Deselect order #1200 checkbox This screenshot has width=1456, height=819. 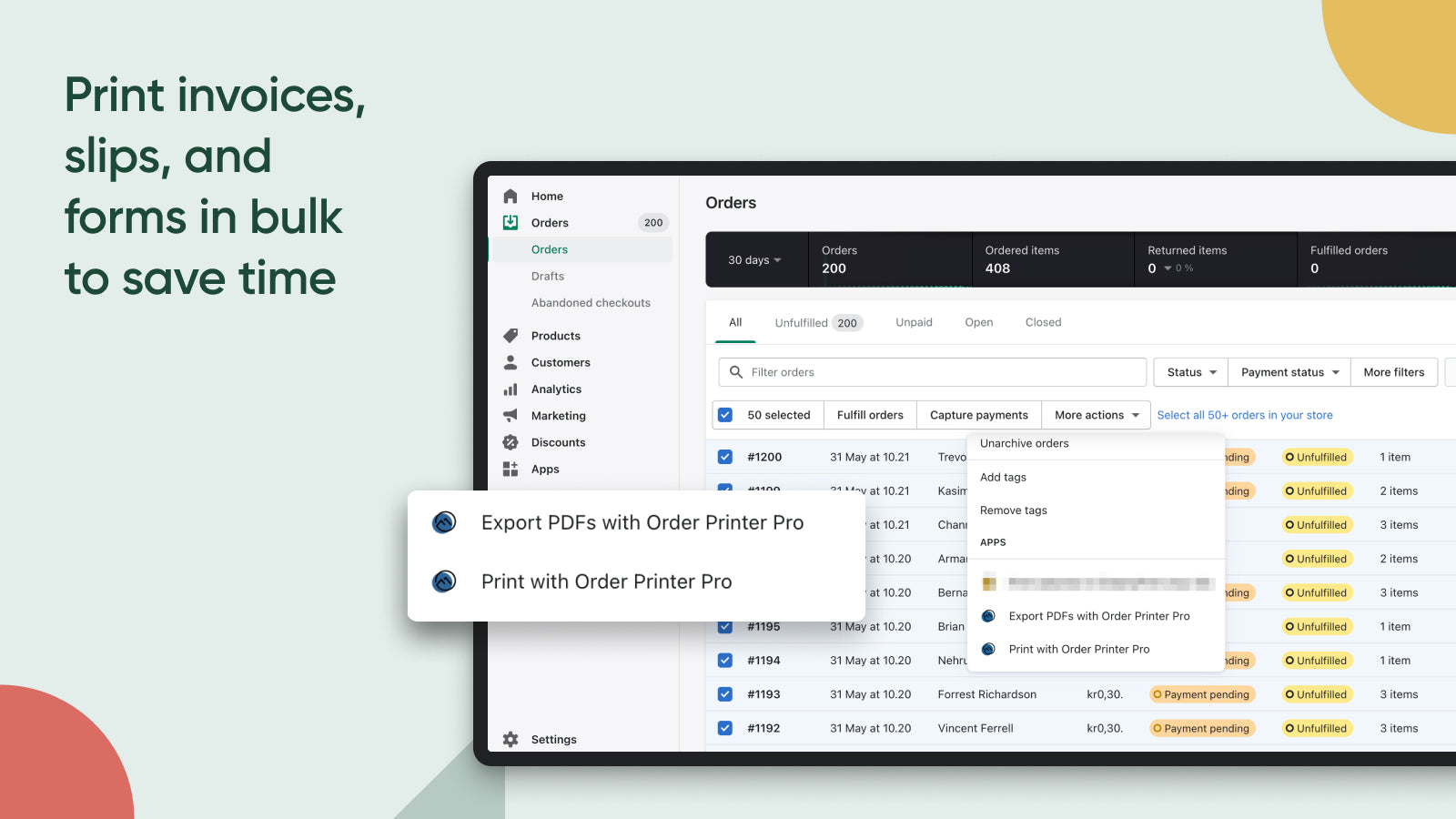coord(725,457)
